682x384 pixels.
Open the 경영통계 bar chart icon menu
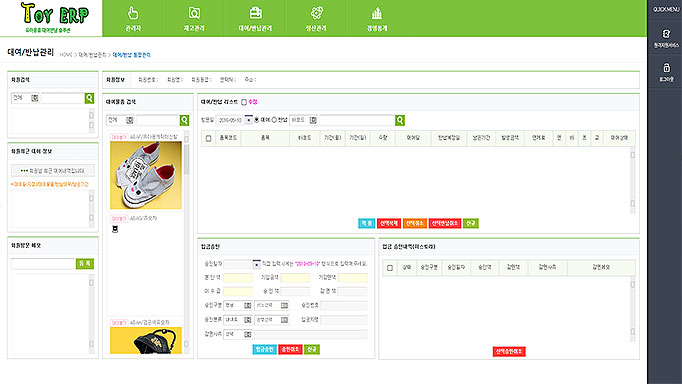point(377,18)
